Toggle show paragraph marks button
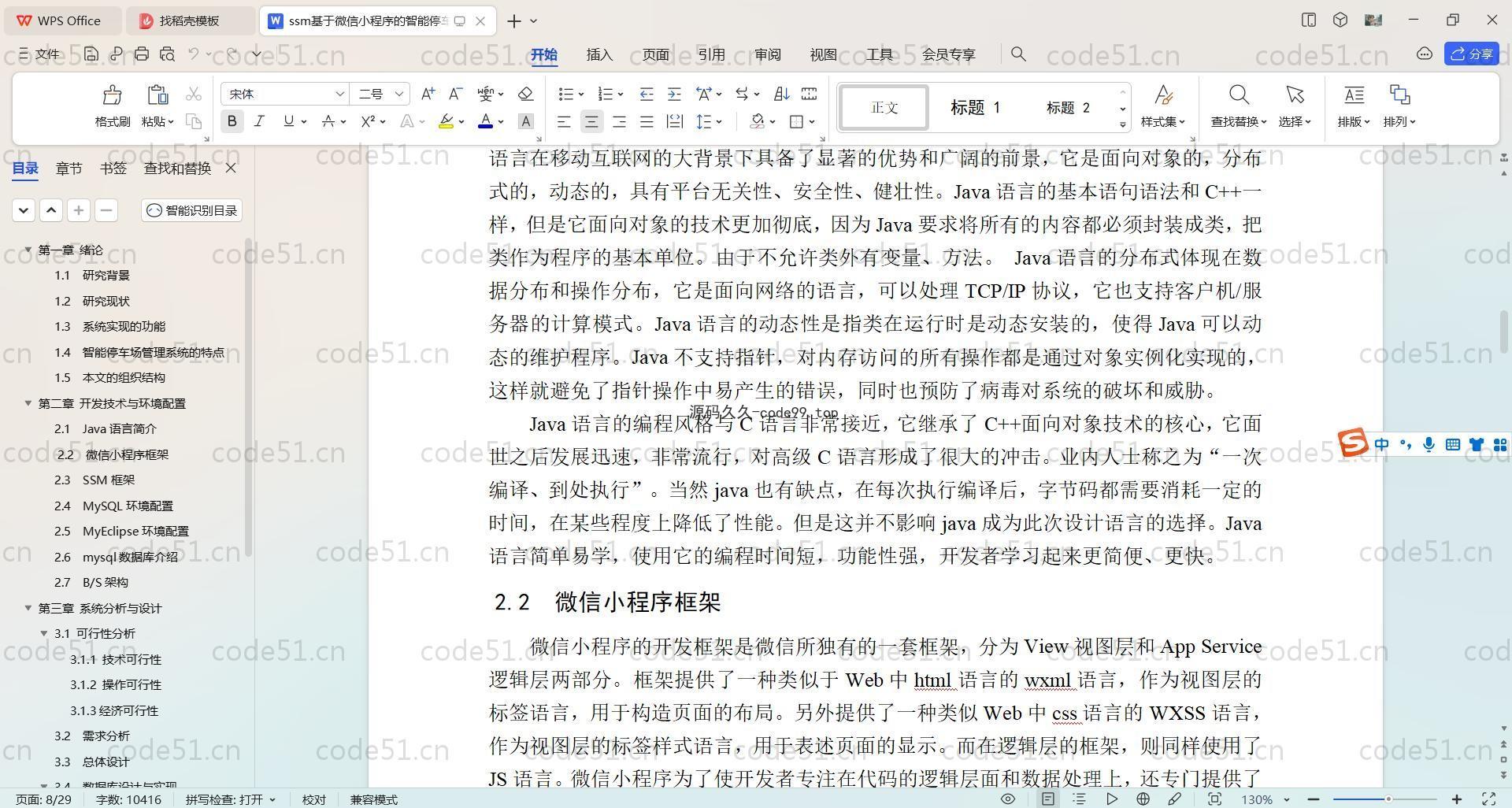The image size is (1512, 808). (742, 94)
